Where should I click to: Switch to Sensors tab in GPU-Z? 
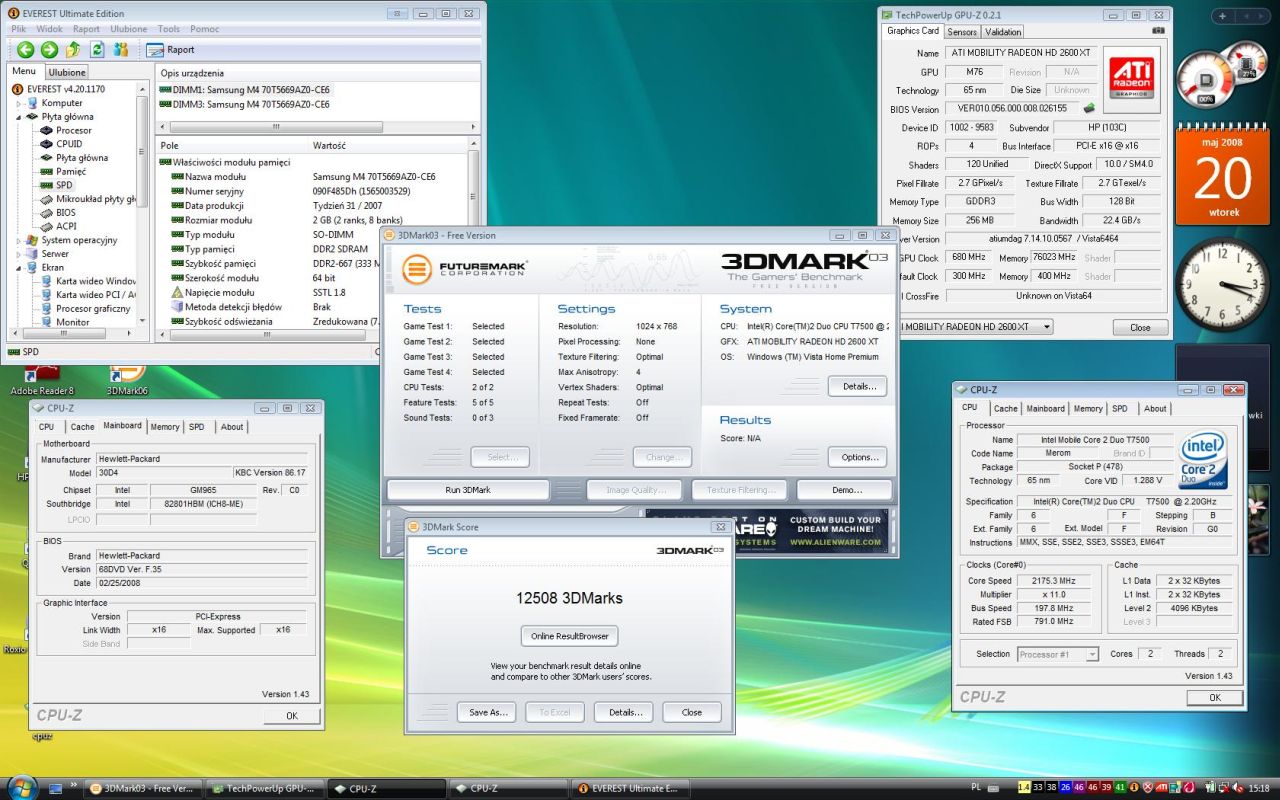[x=962, y=32]
